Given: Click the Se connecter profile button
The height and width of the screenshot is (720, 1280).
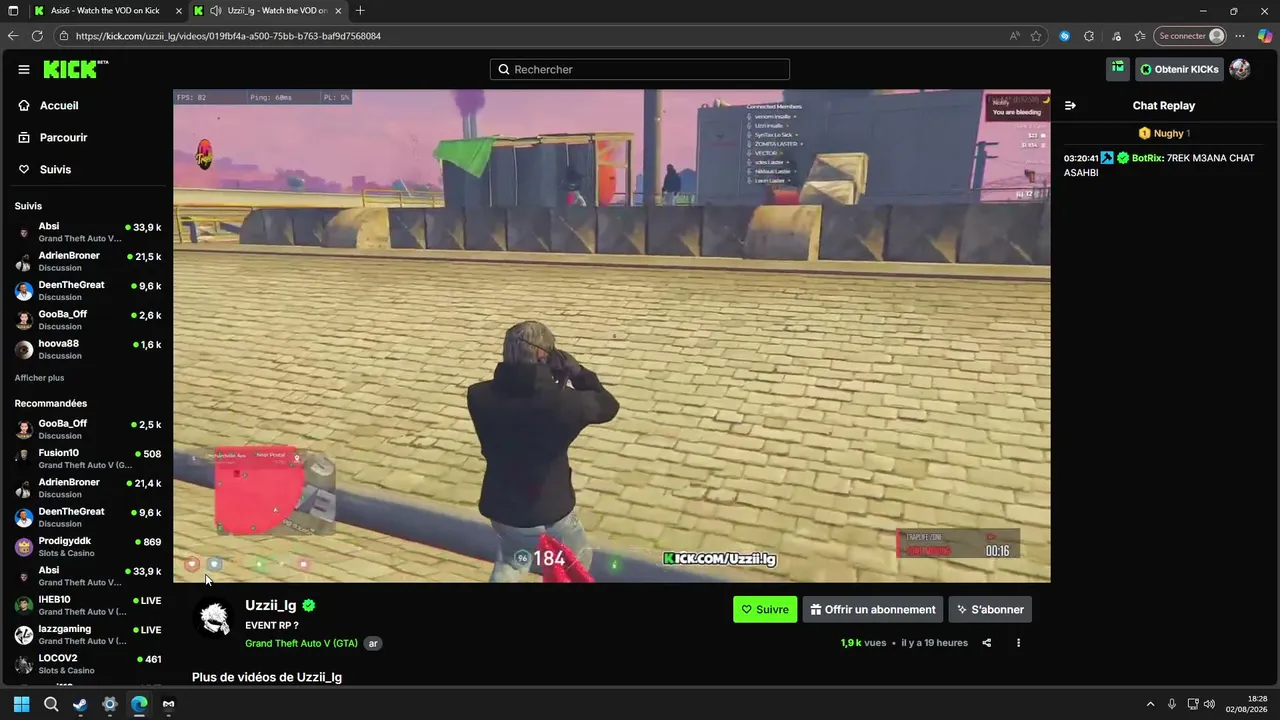Looking at the screenshot, I should pos(1190,36).
